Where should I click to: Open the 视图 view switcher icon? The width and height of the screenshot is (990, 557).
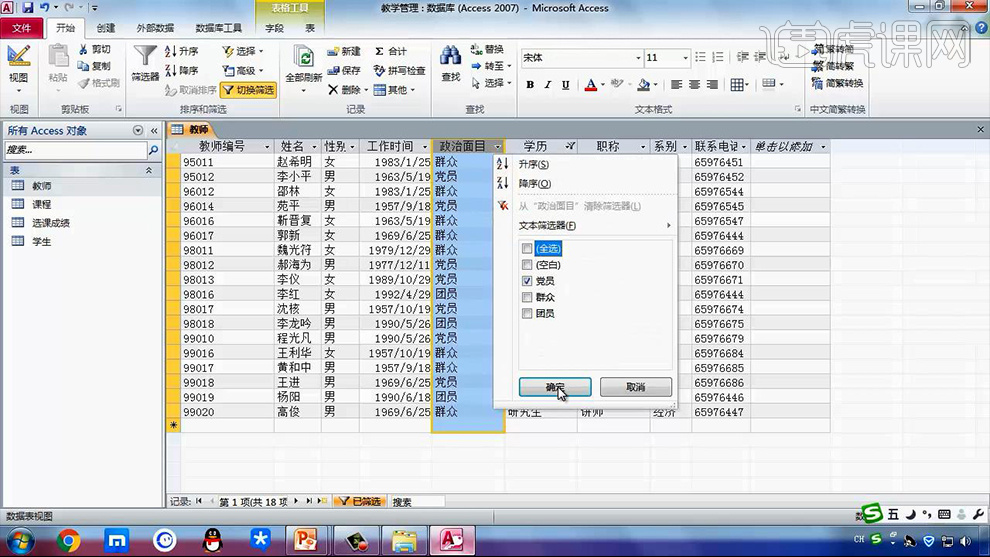click(x=18, y=57)
